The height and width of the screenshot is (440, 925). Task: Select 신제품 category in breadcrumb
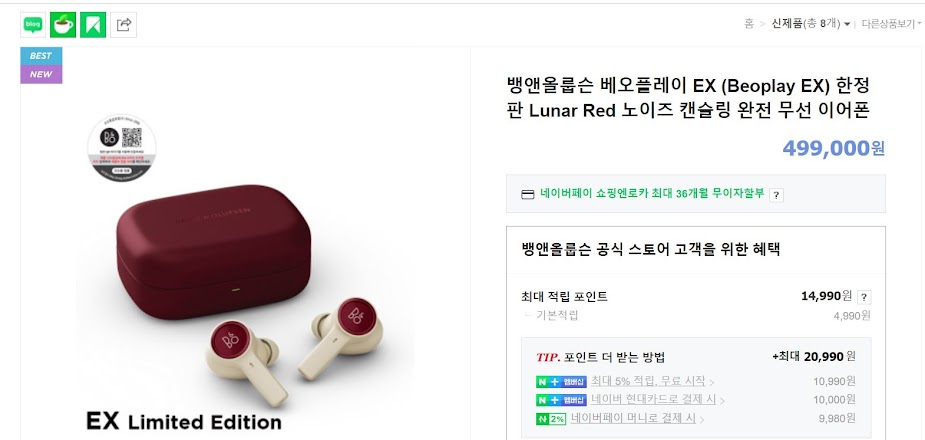pyautogui.click(x=787, y=24)
